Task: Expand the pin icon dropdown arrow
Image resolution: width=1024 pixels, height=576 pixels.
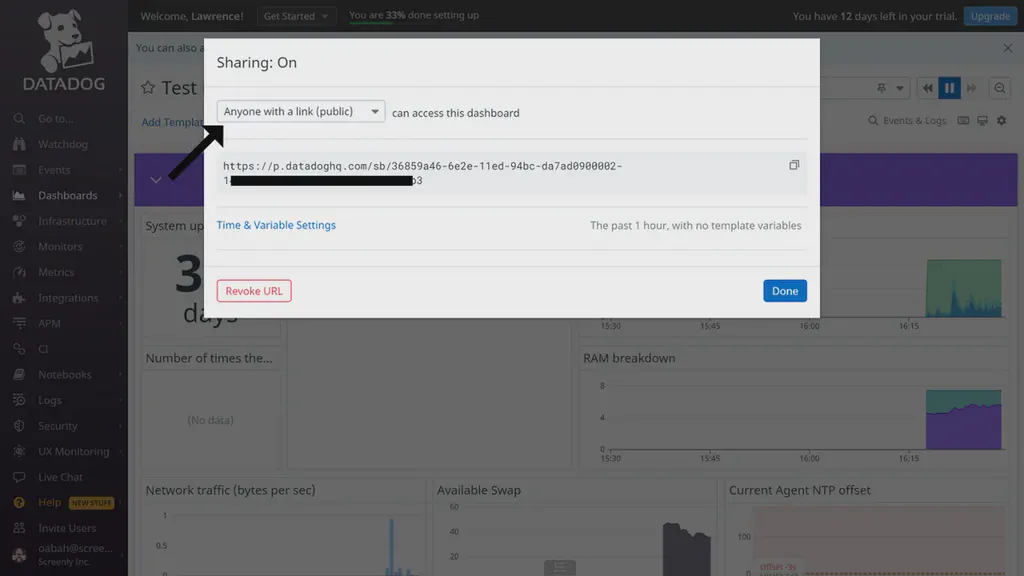Action: (898, 88)
